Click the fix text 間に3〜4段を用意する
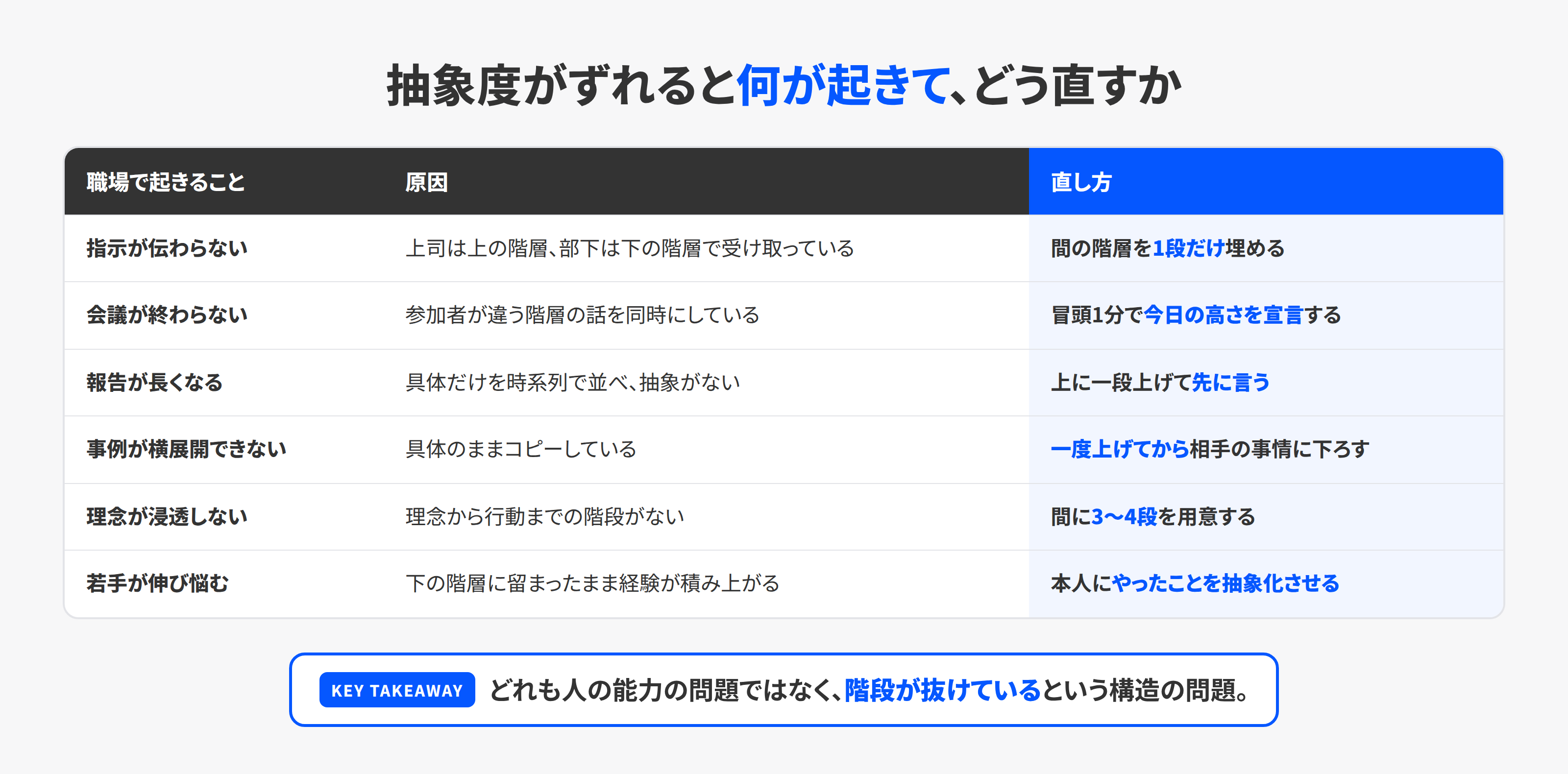 coord(1153,517)
